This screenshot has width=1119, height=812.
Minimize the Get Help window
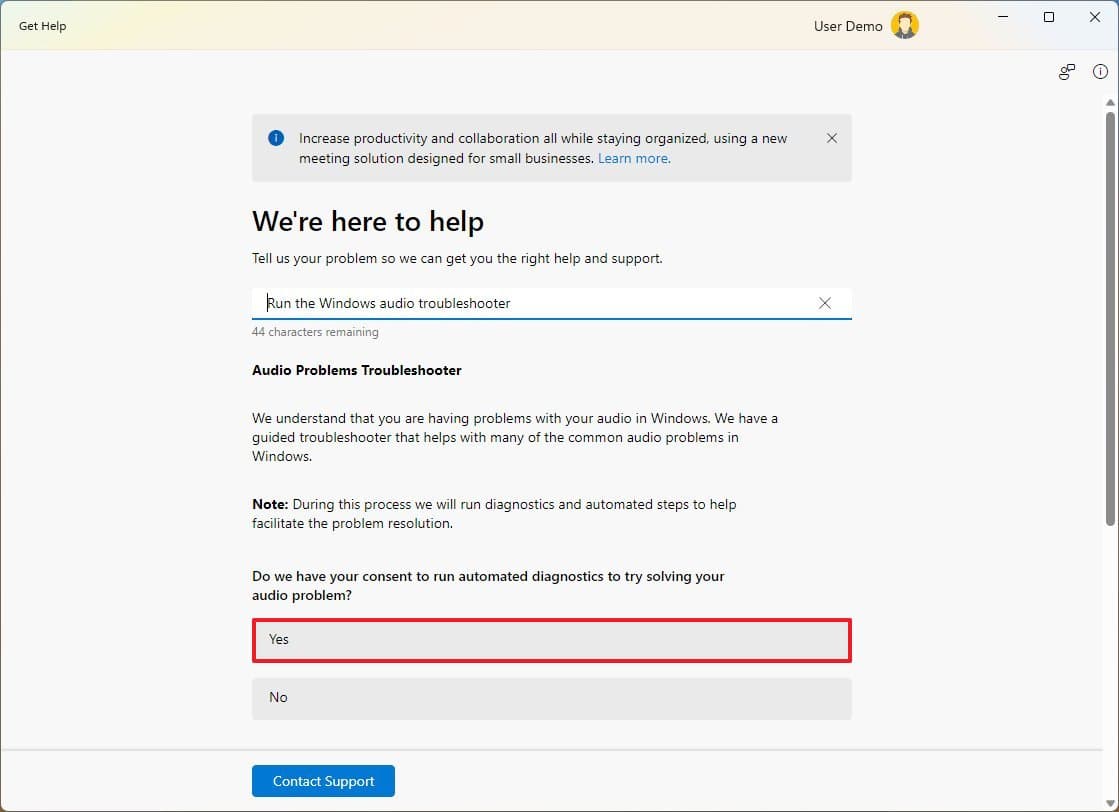(1003, 17)
